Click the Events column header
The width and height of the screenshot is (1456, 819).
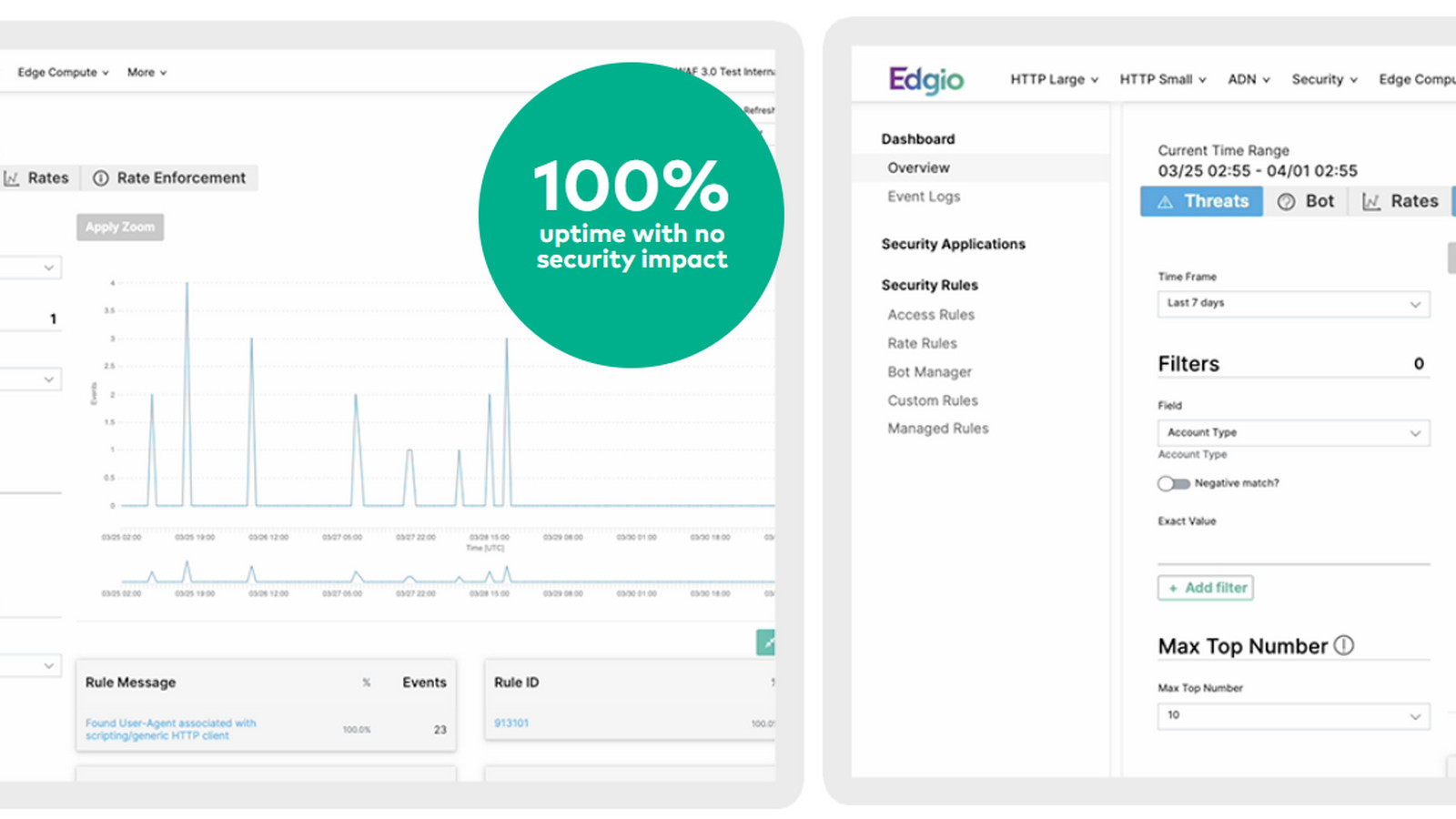424,682
